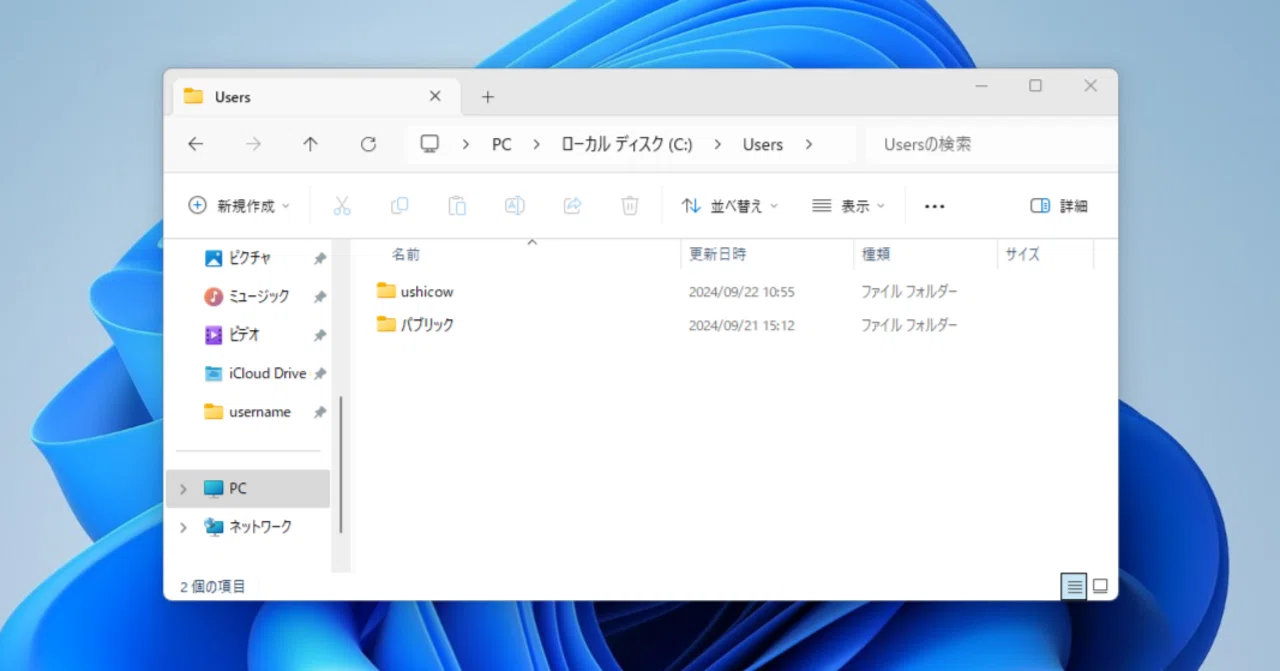Open the three-dot See more menu
The height and width of the screenshot is (671, 1280).
click(x=935, y=207)
